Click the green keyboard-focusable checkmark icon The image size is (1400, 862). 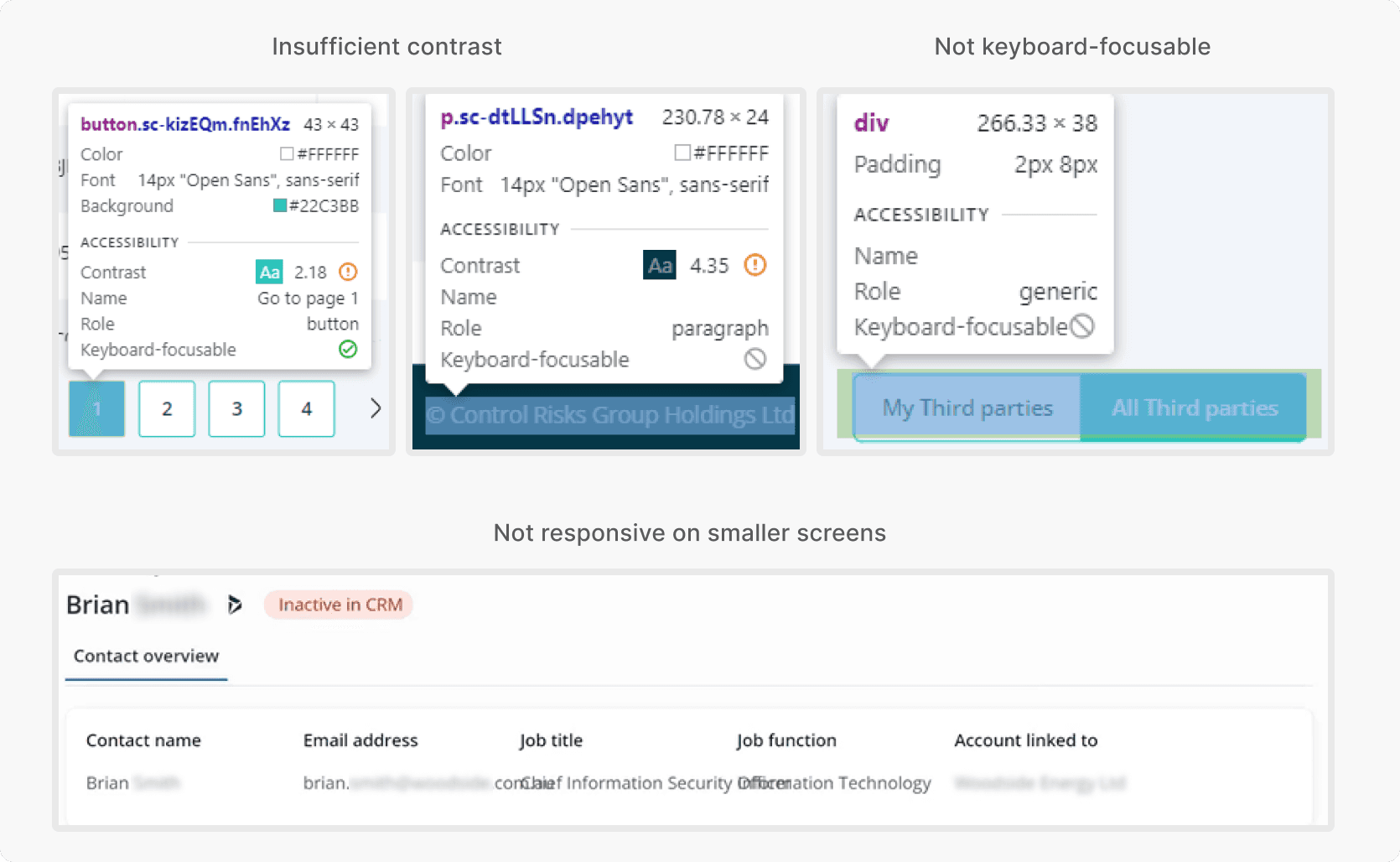click(x=348, y=349)
